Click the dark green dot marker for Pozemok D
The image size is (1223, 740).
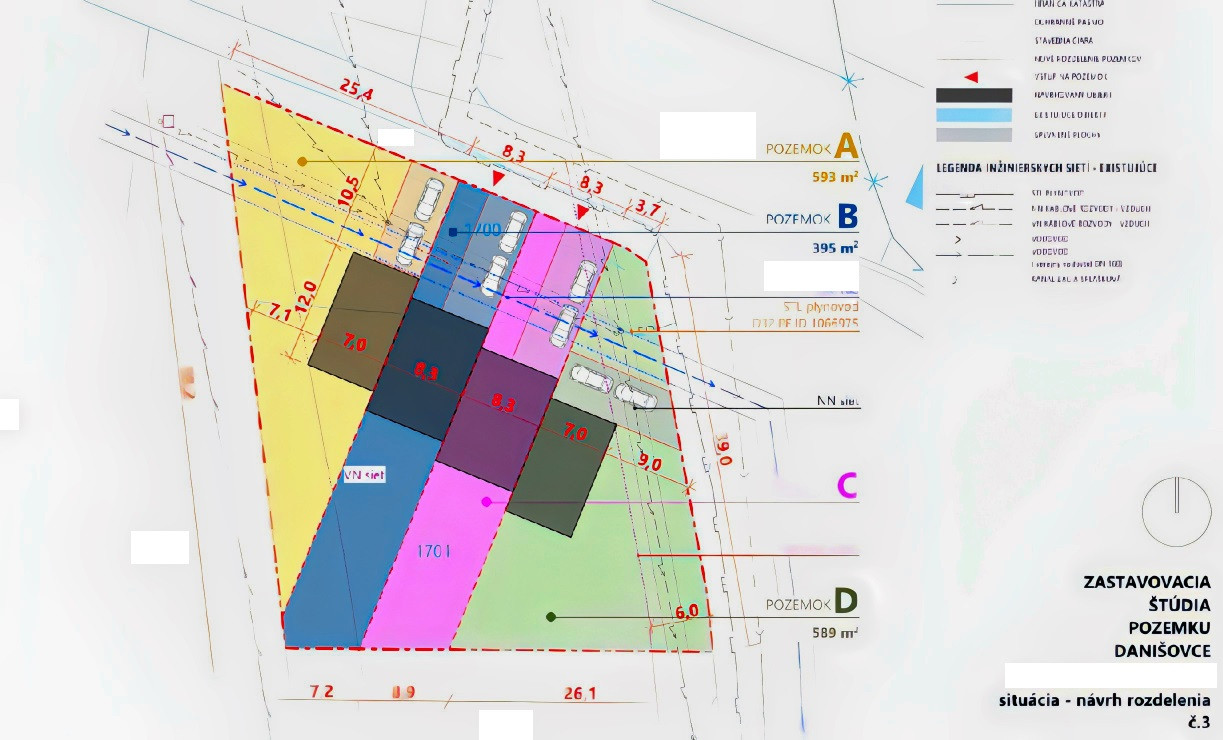pyautogui.click(x=551, y=616)
